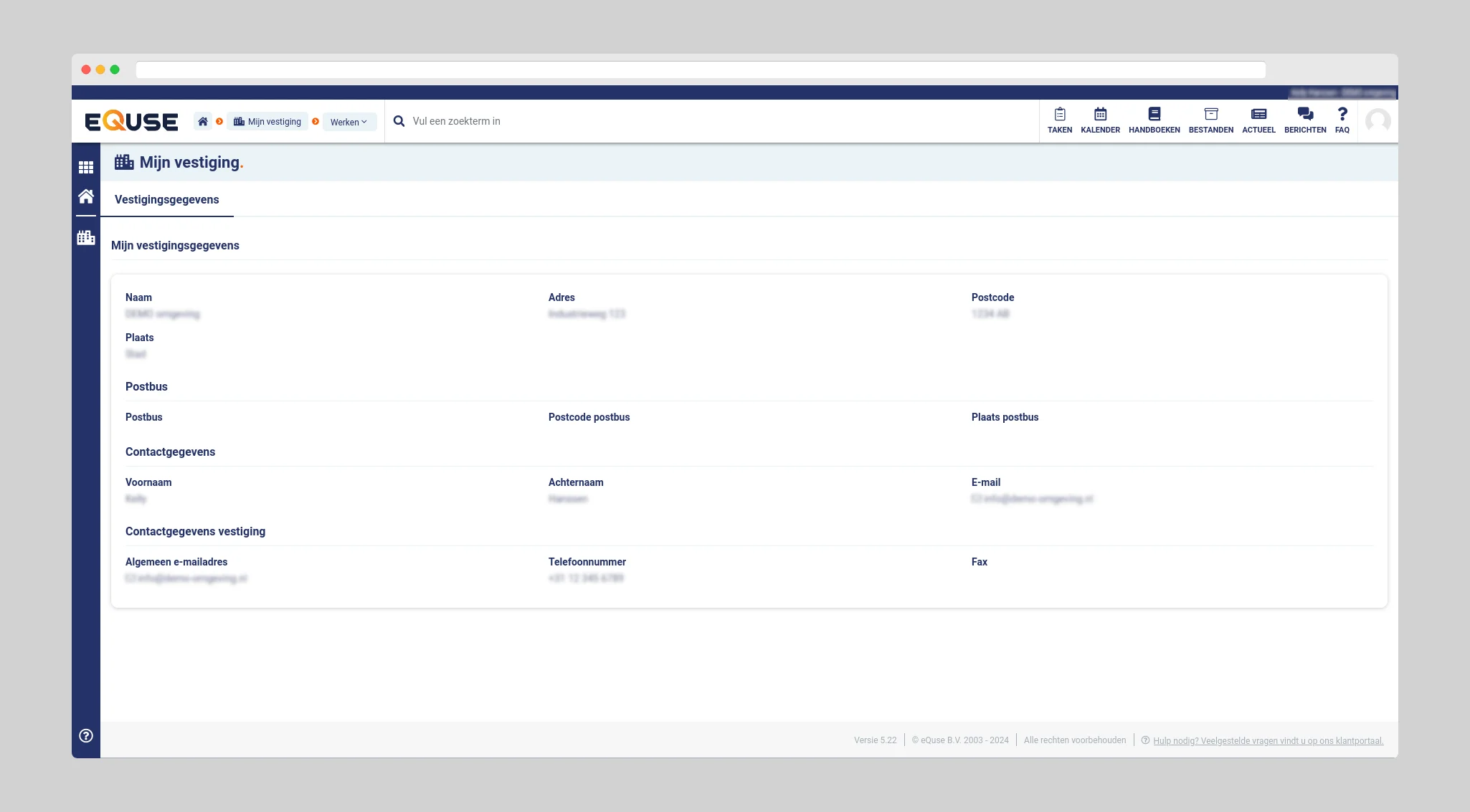Open the Hulp nodig klantportaal link
1470x812 pixels.
(x=1268, y=740)
